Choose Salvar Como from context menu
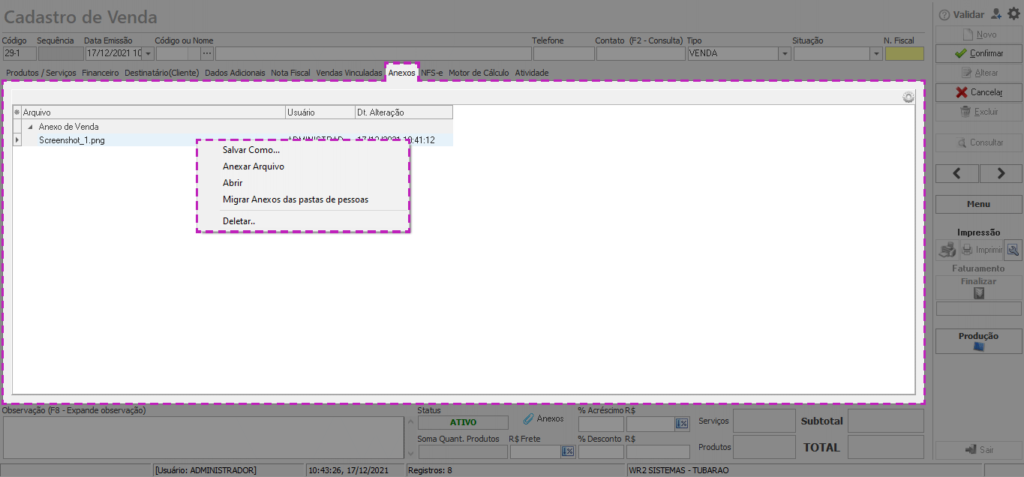The image size is (1024, 477). (x=251, y=150)
